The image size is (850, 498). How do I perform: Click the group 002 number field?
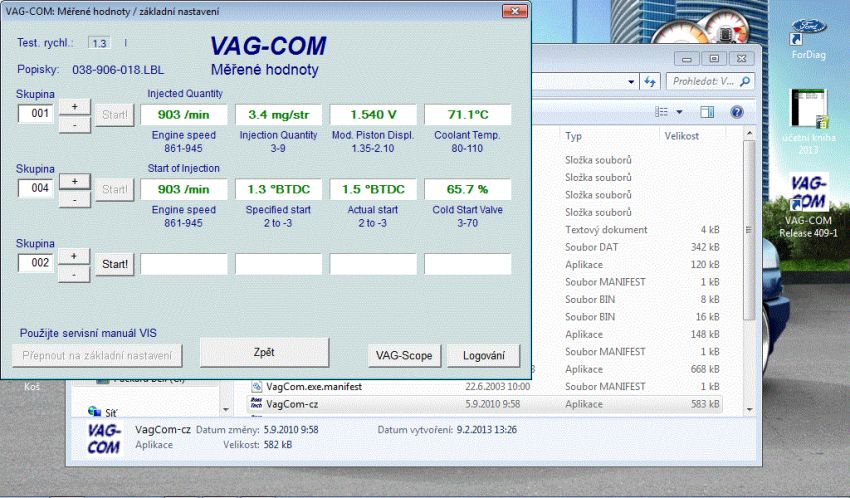tap(36, 263)
